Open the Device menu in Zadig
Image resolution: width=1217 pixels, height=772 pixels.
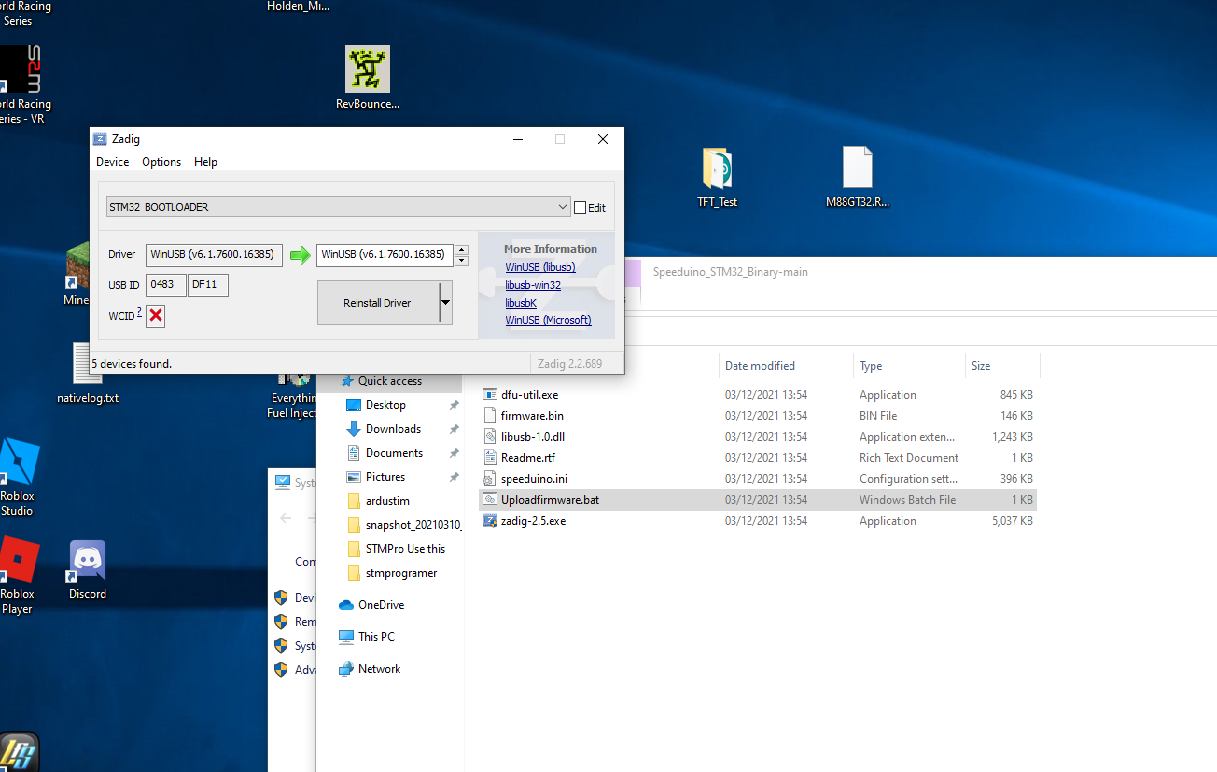tap(112, 162)
